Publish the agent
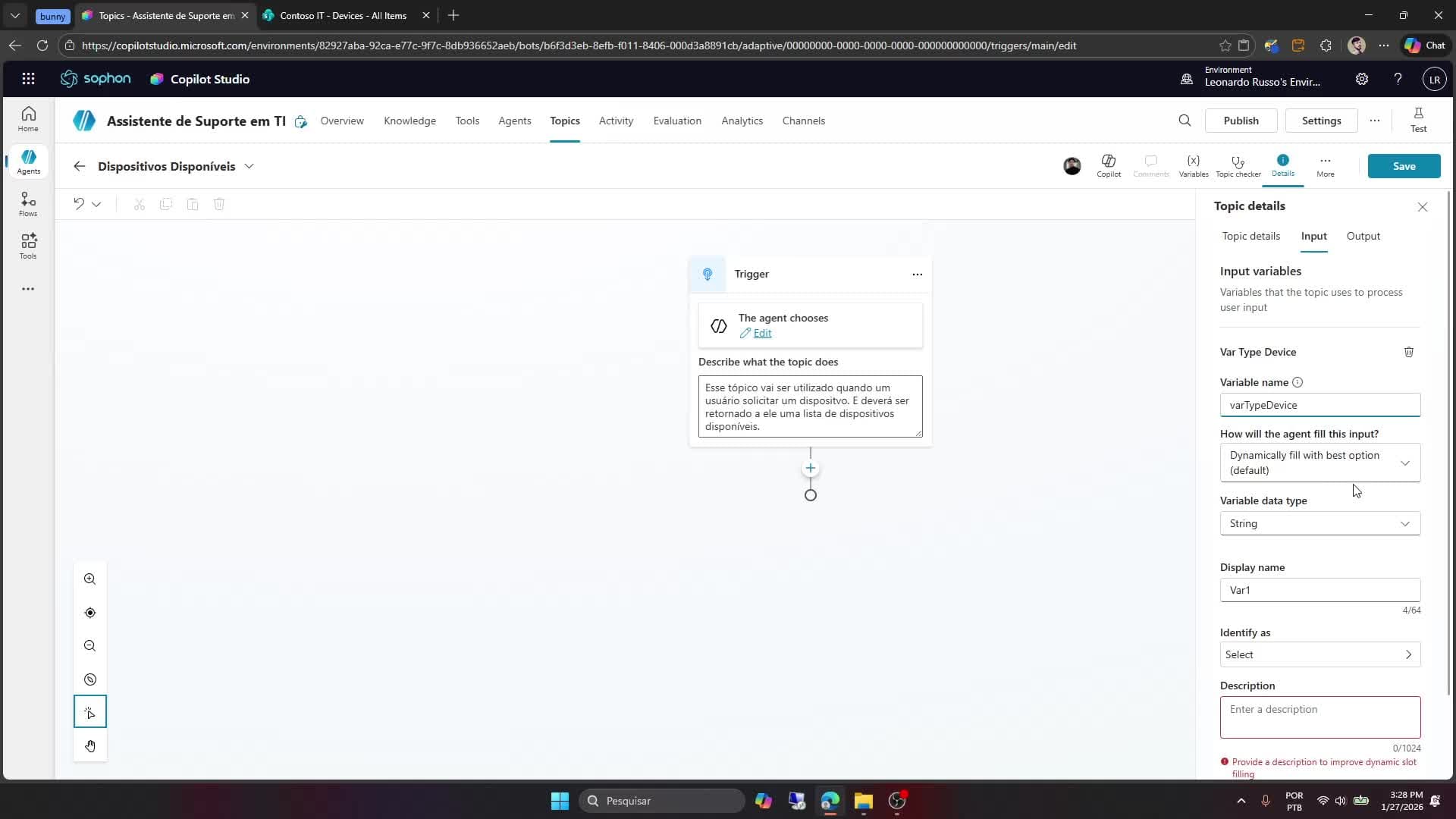Screen dimensions: 1456x819 tap(1241, 120)
